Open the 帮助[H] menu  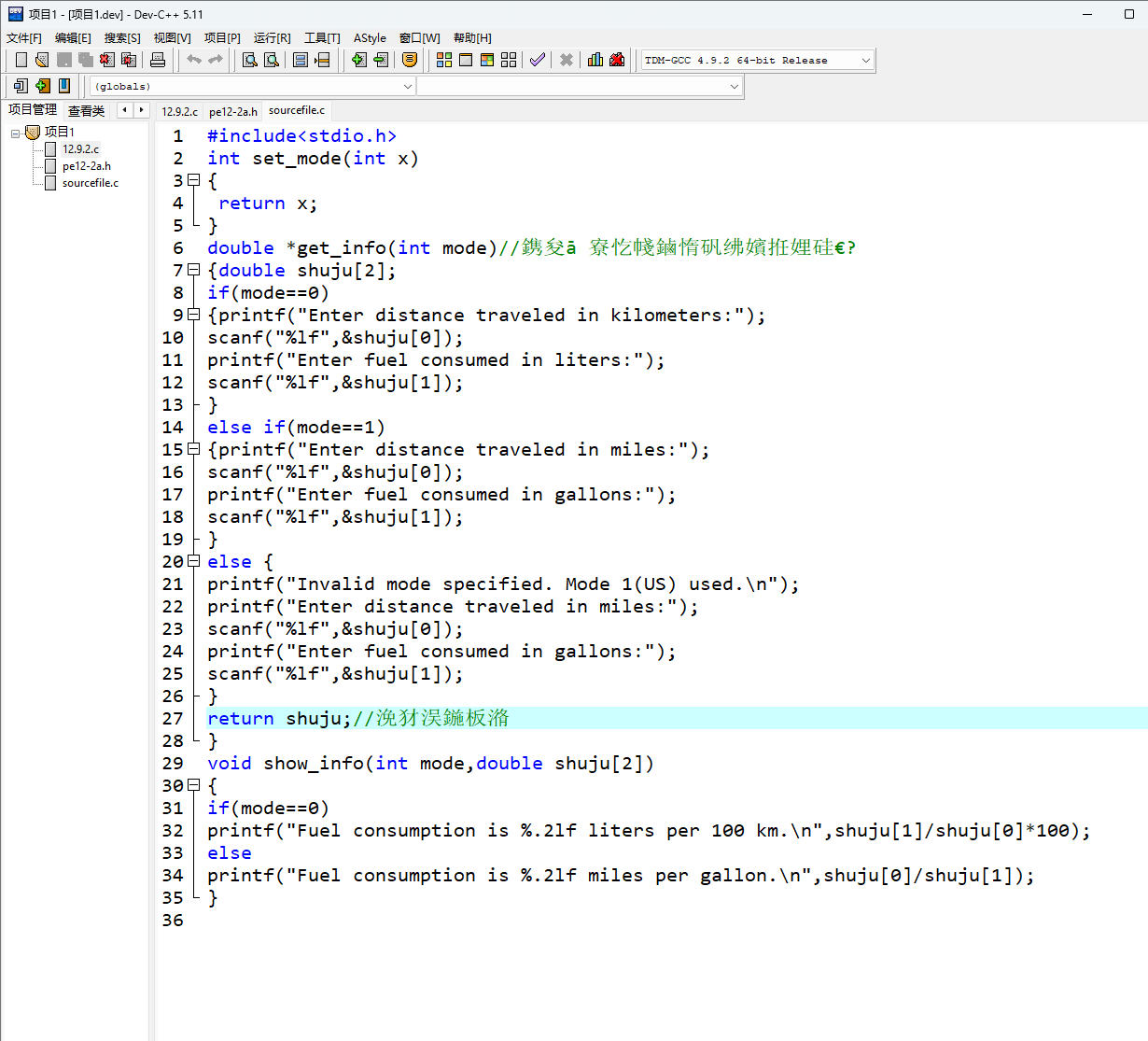coord(472,37)
